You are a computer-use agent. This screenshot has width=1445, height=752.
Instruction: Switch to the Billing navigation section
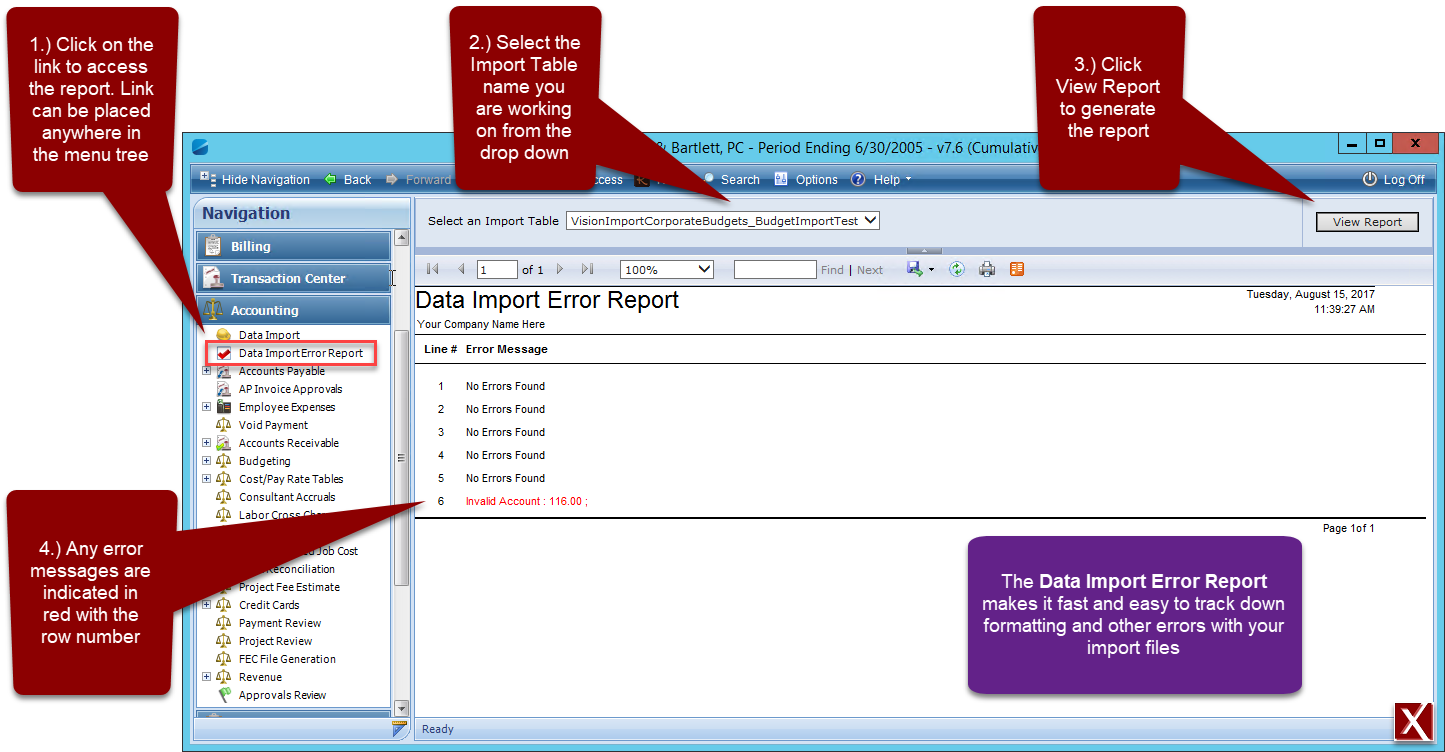293,245
